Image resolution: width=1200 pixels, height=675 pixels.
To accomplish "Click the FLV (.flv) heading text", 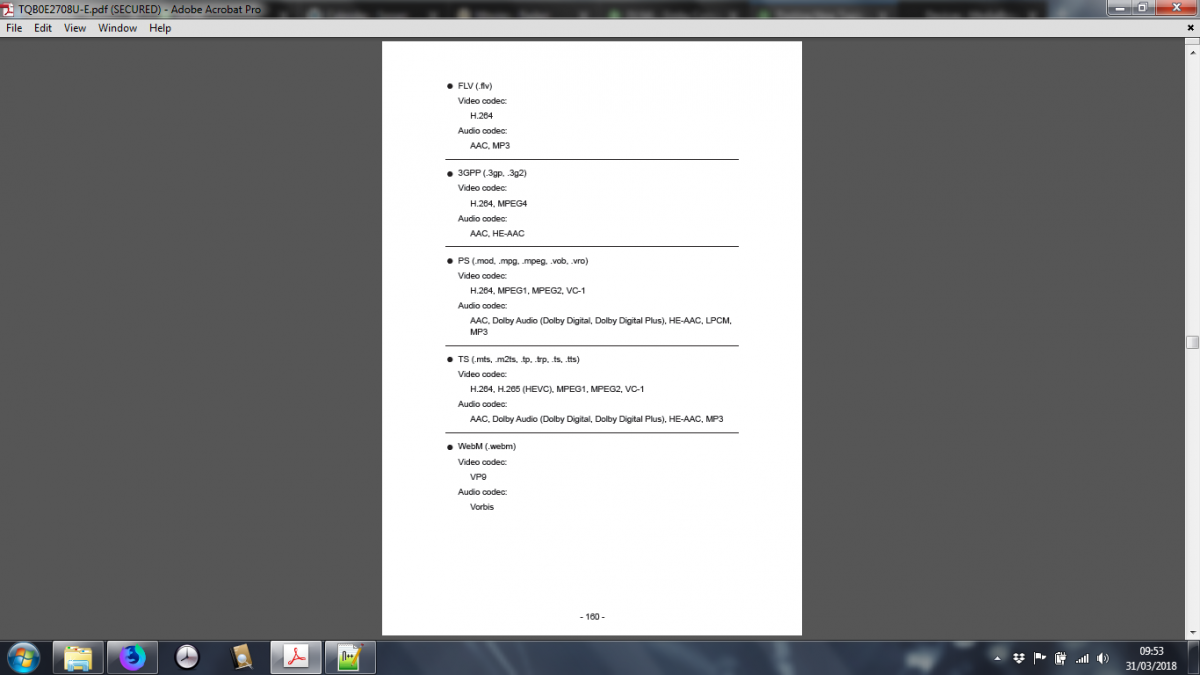I will (x=475, y=86).
